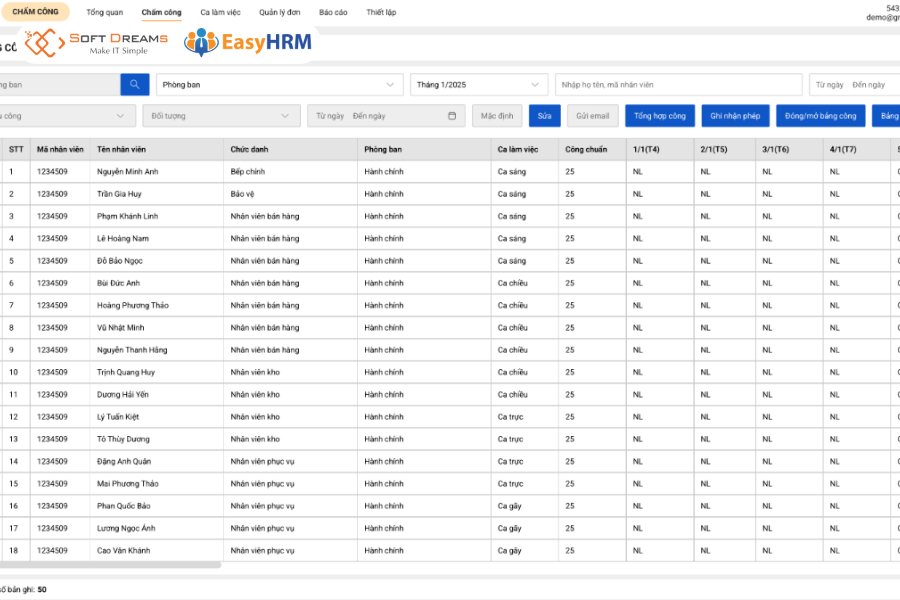The image size is (900, 600).
Task: Select employee Lý Tuấn Kiệt
Action: (x=118, y=417)
